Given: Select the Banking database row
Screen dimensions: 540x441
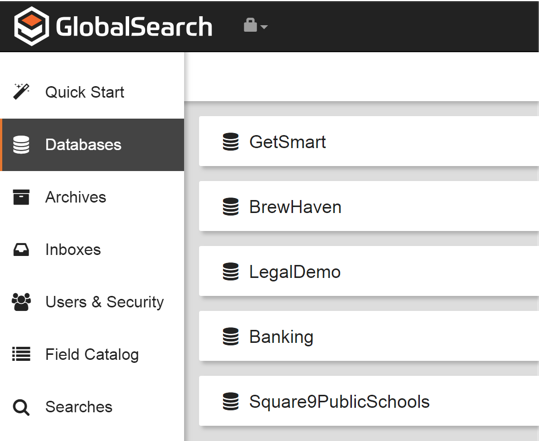Looking at the screenshot, I should (x=369, y=336).
